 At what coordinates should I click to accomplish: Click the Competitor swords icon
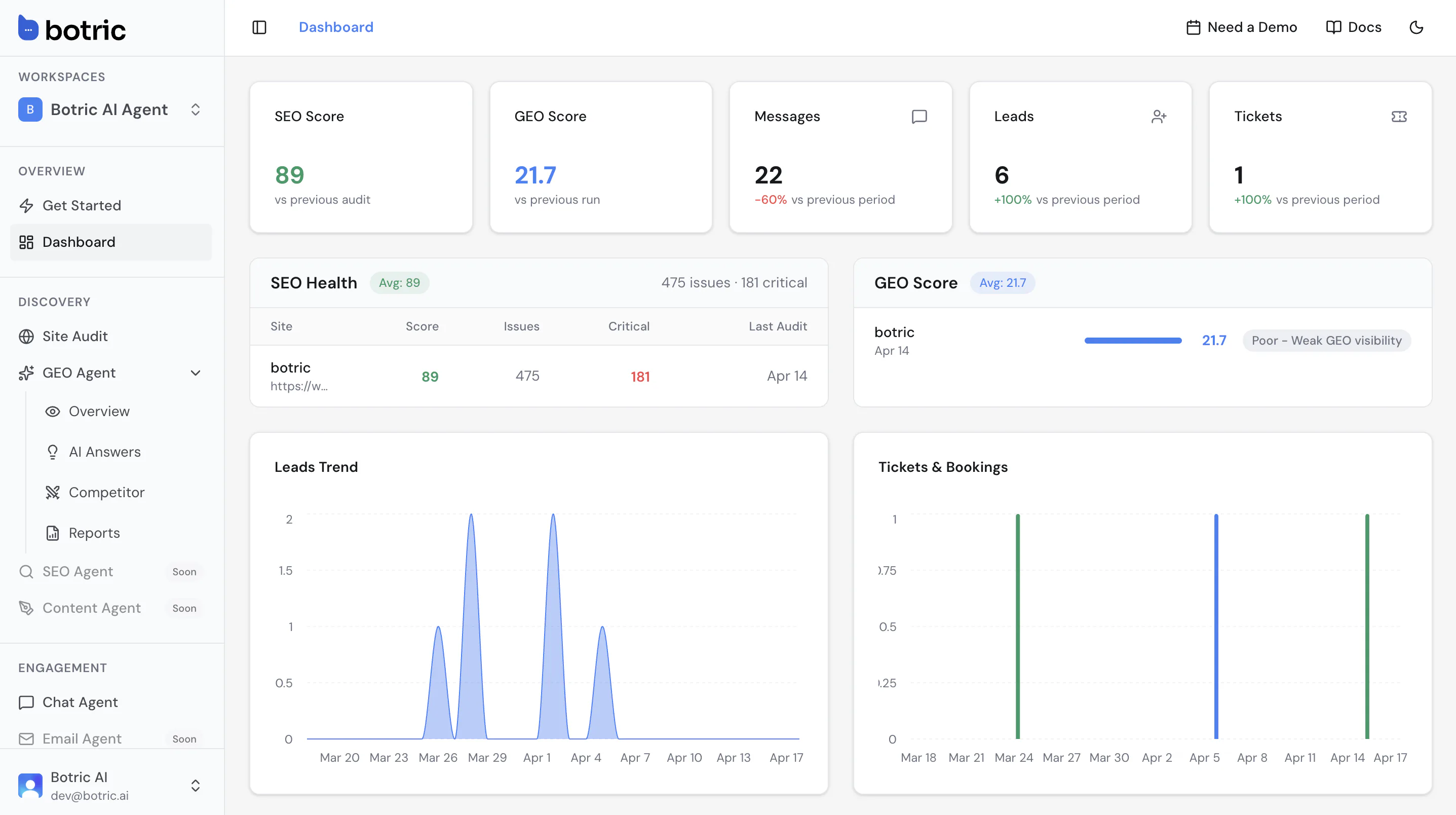click(x=53, y=493)
